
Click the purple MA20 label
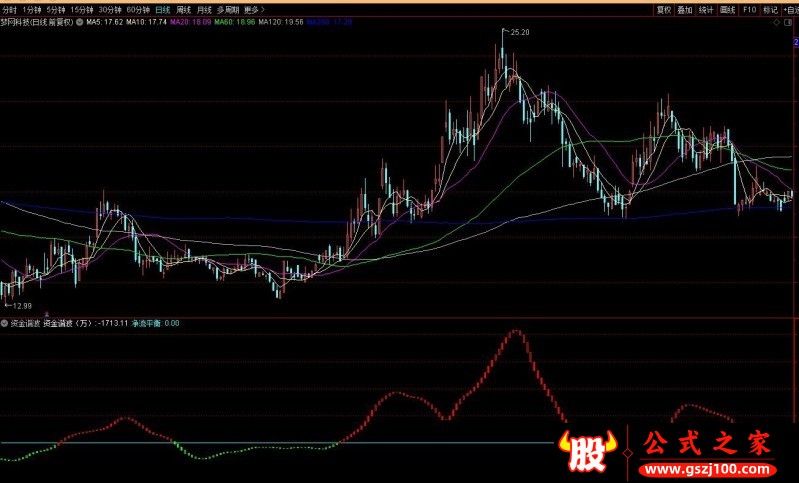191,22
